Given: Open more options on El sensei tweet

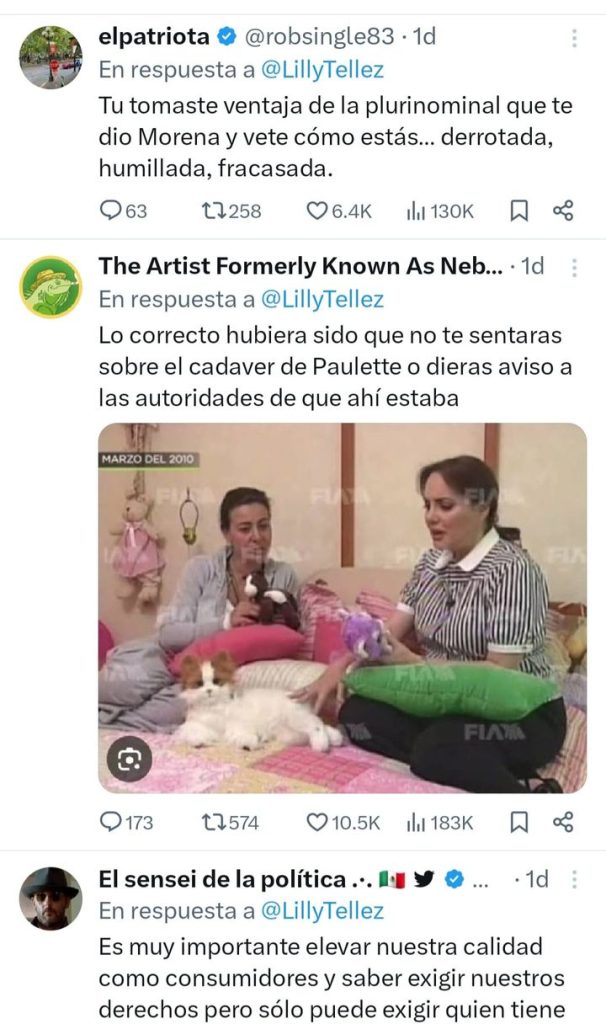Looking at the screenshot, I should click(575, 880).
